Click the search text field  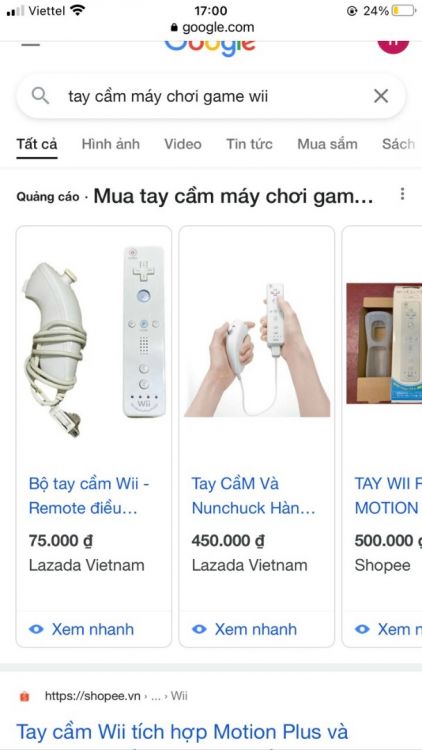coord(211,96)
